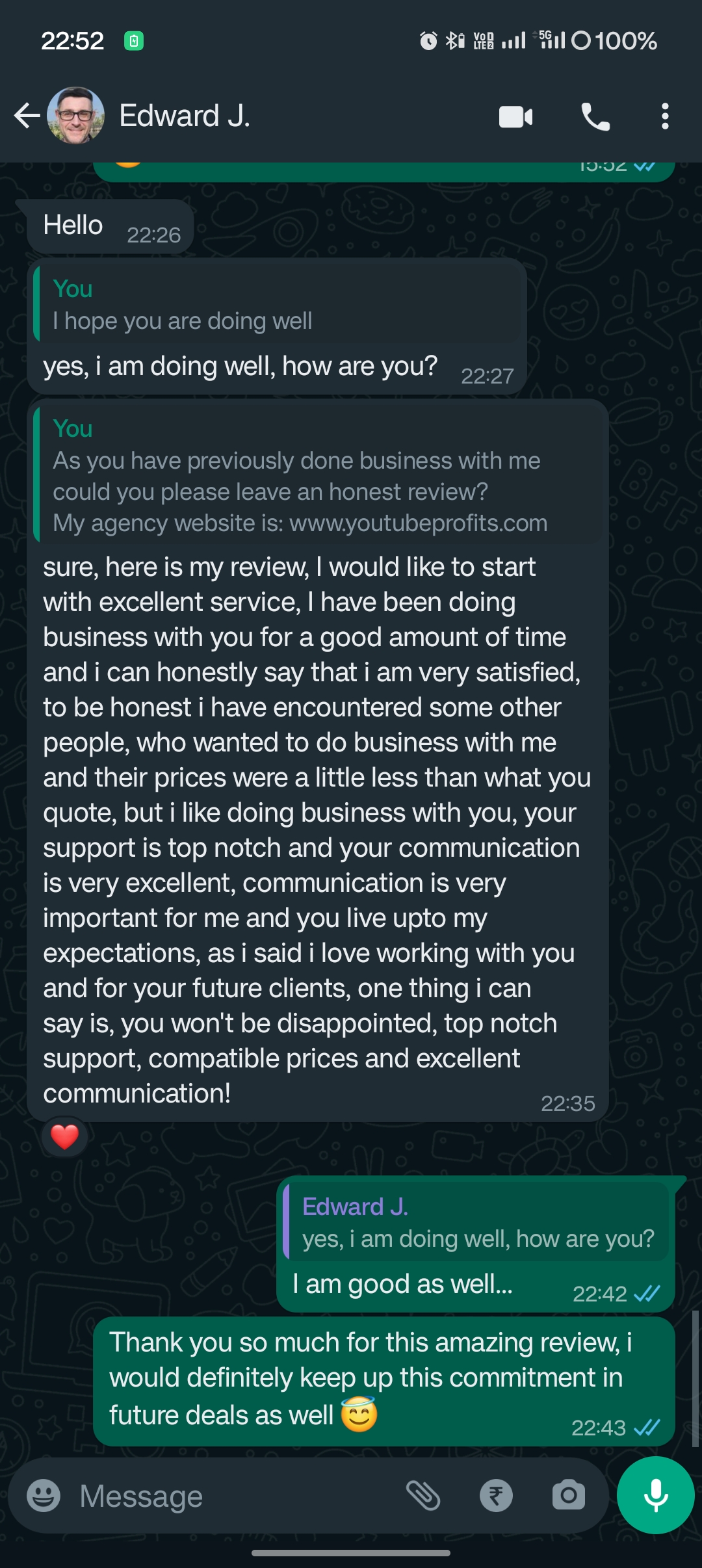Tap the back arrow icon

click(27, 116)
